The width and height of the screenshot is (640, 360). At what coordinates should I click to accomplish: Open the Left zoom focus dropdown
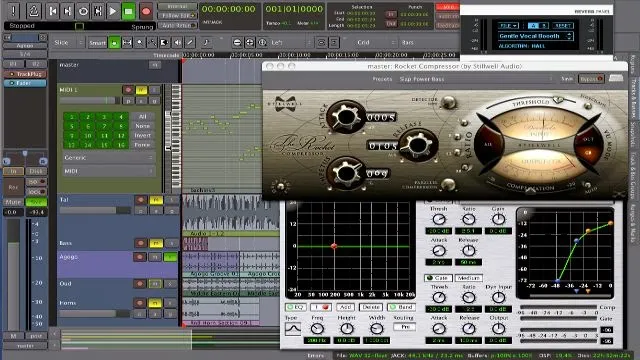coord(290,42)
